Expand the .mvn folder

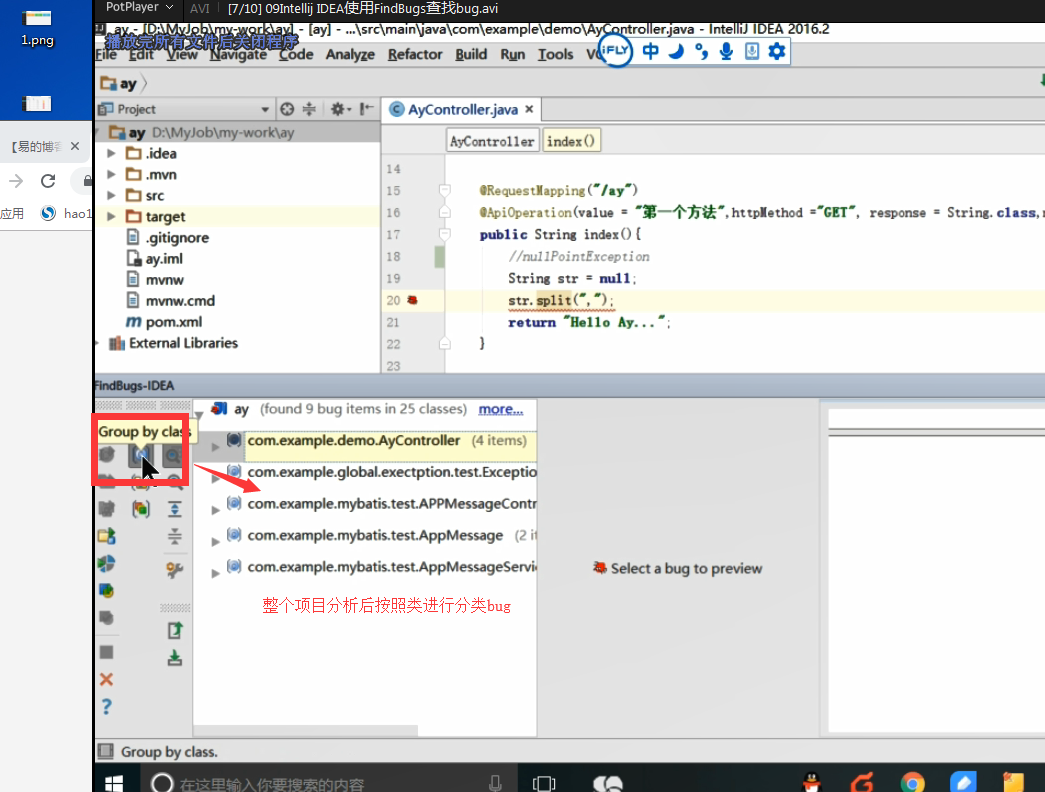111,174
